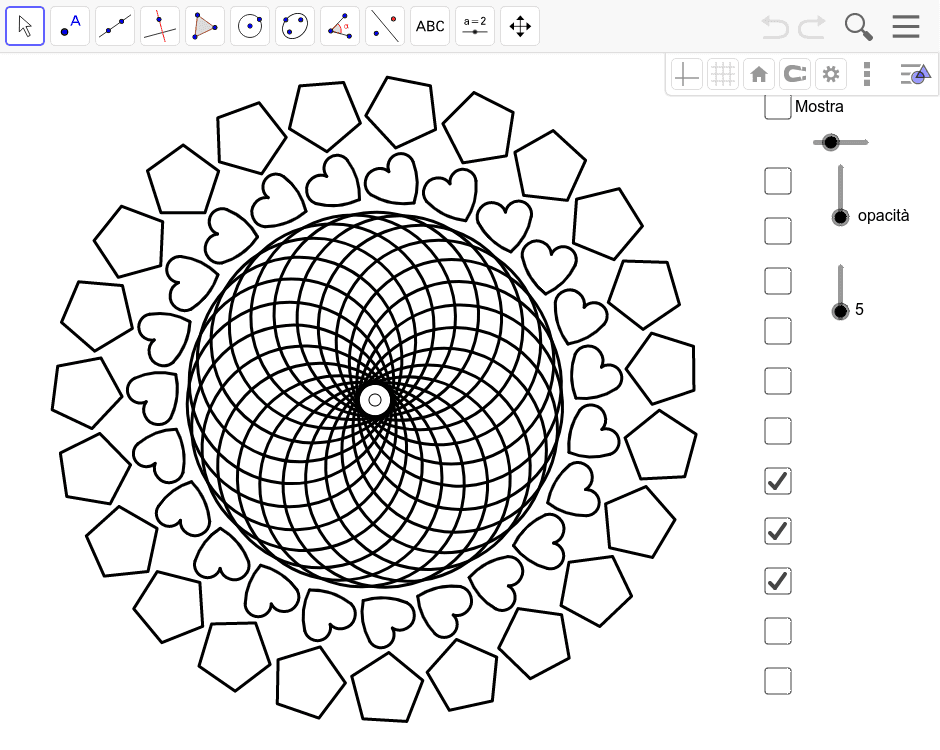Viewport: 940px width, 750px height.
Task: Tick the bottom-most checkbox in the column
Action: coord(778,681)
